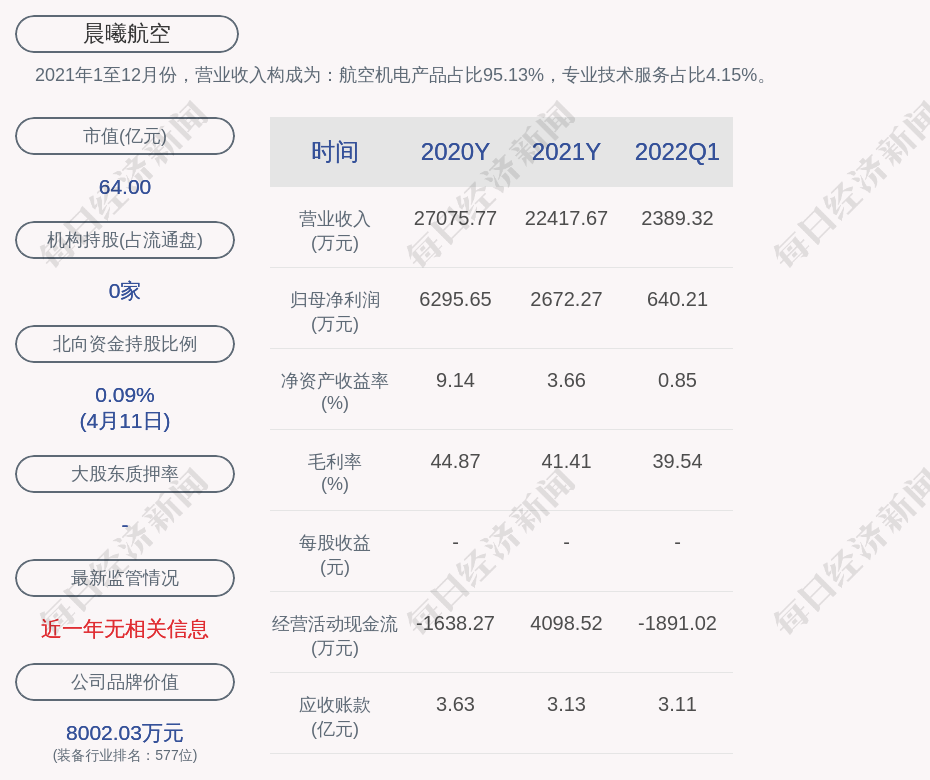Select the 8002.03万元 brand value
The height and width of the screenshot is (780, 930).
pos(125,733)
